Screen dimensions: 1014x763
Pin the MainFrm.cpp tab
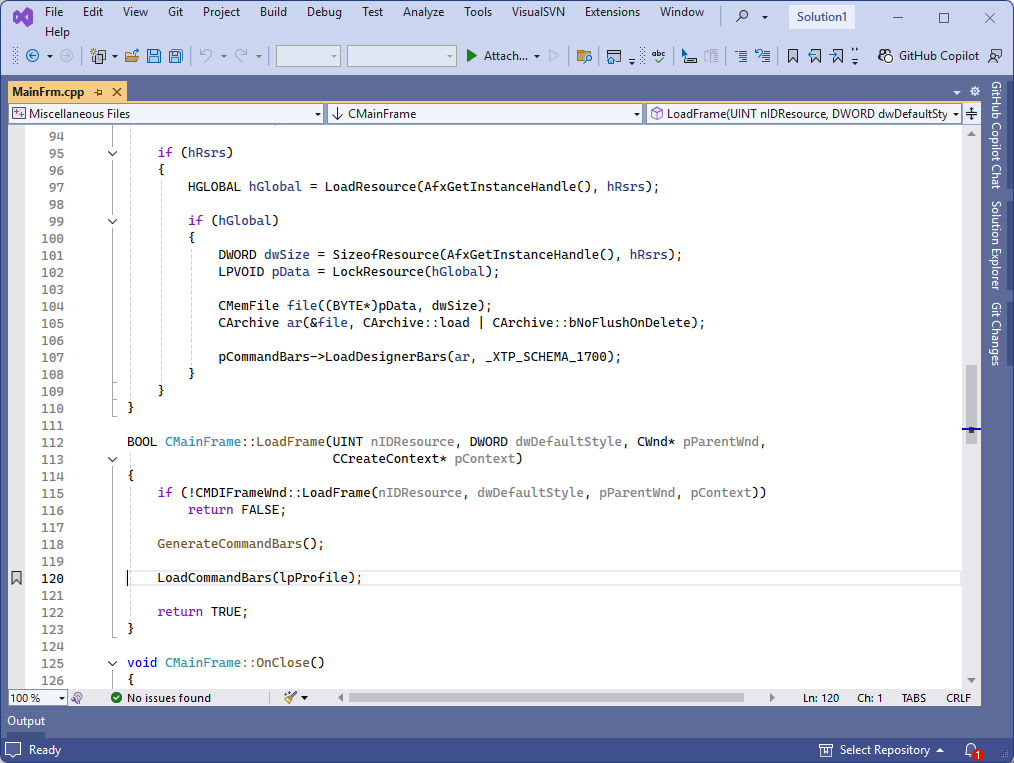tap(98, 92)
